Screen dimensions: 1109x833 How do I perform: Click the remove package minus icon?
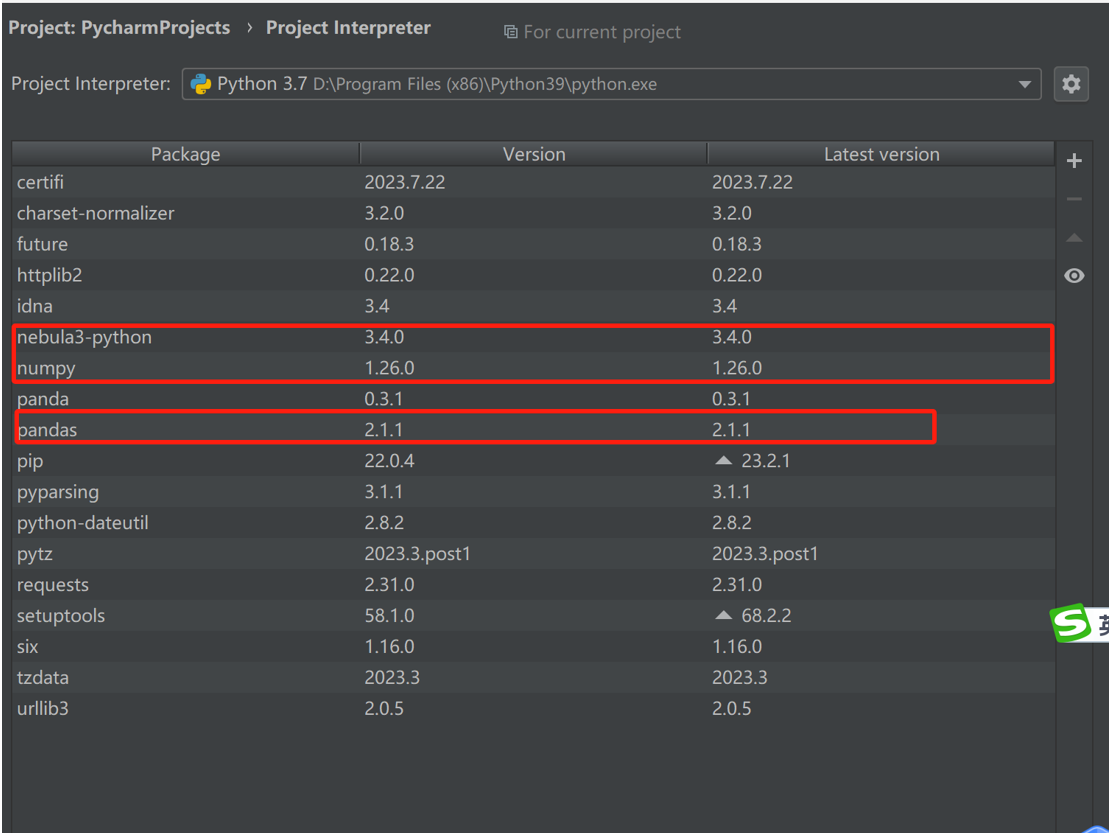pyautogui.click(x=1075, y=200)
